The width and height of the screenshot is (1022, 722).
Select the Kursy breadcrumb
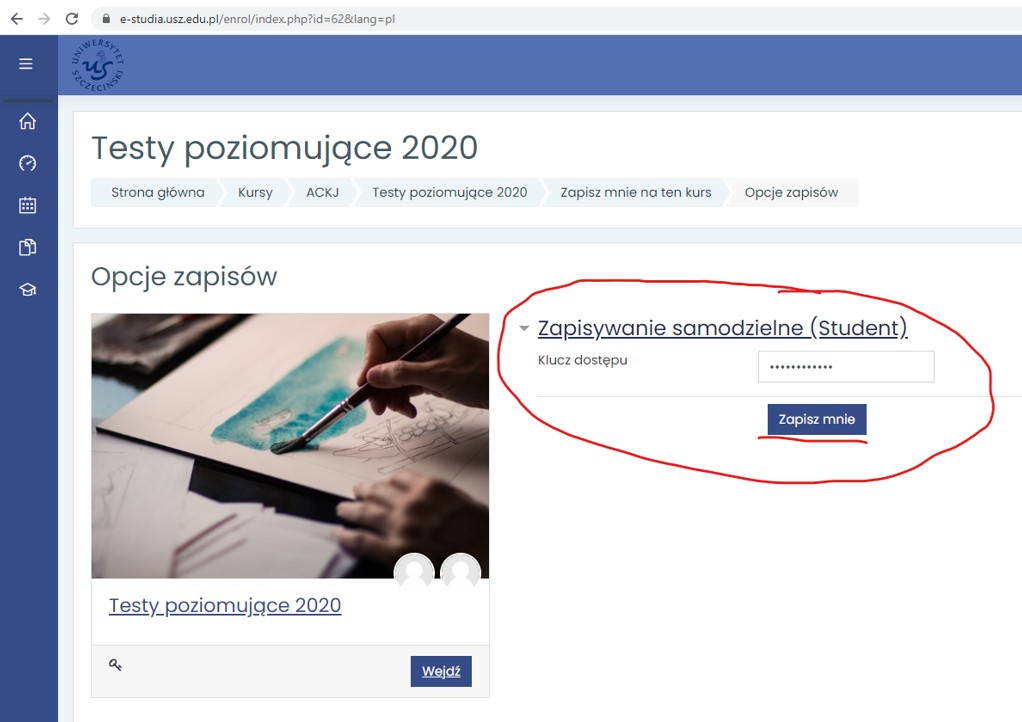pyautogui.click(x=255, y=192)
